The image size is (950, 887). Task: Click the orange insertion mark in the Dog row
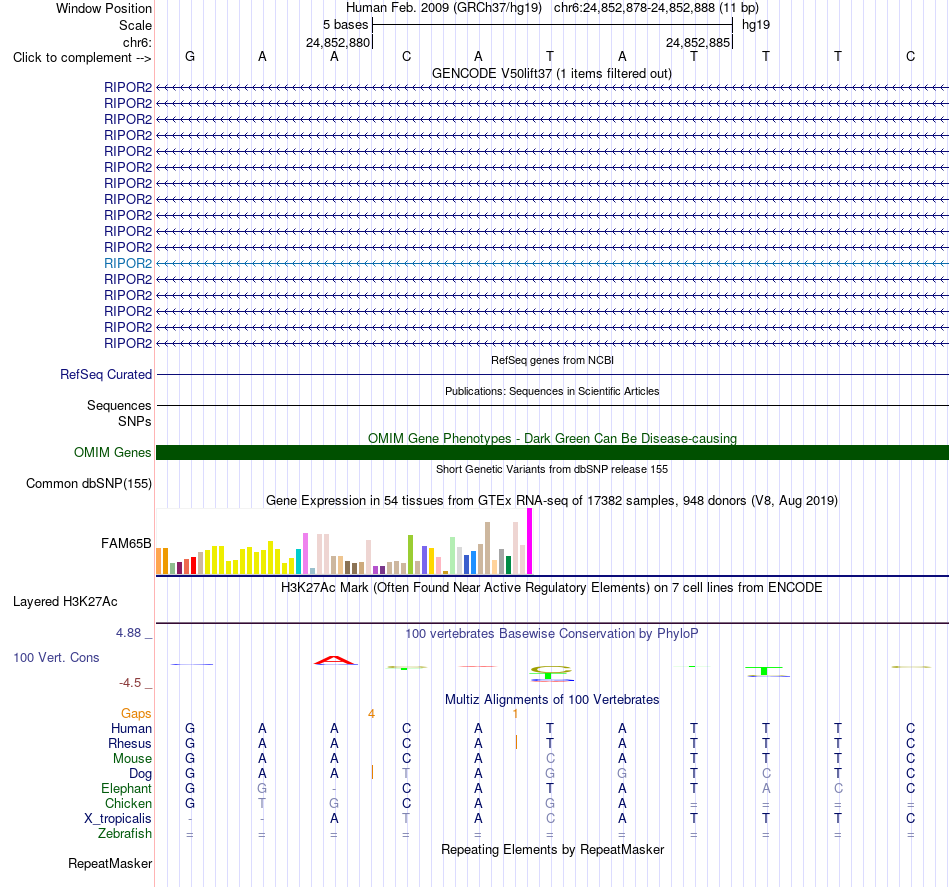[372, 772]
